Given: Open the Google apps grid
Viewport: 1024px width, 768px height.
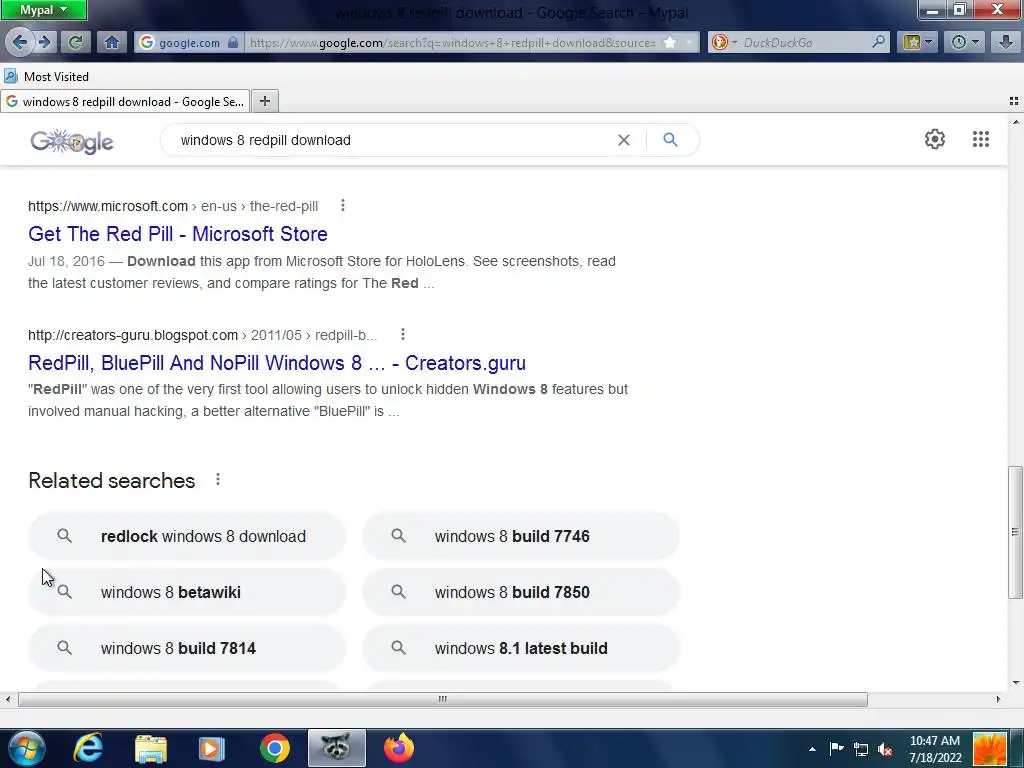Looking at the screenshot, I should 980,139.
